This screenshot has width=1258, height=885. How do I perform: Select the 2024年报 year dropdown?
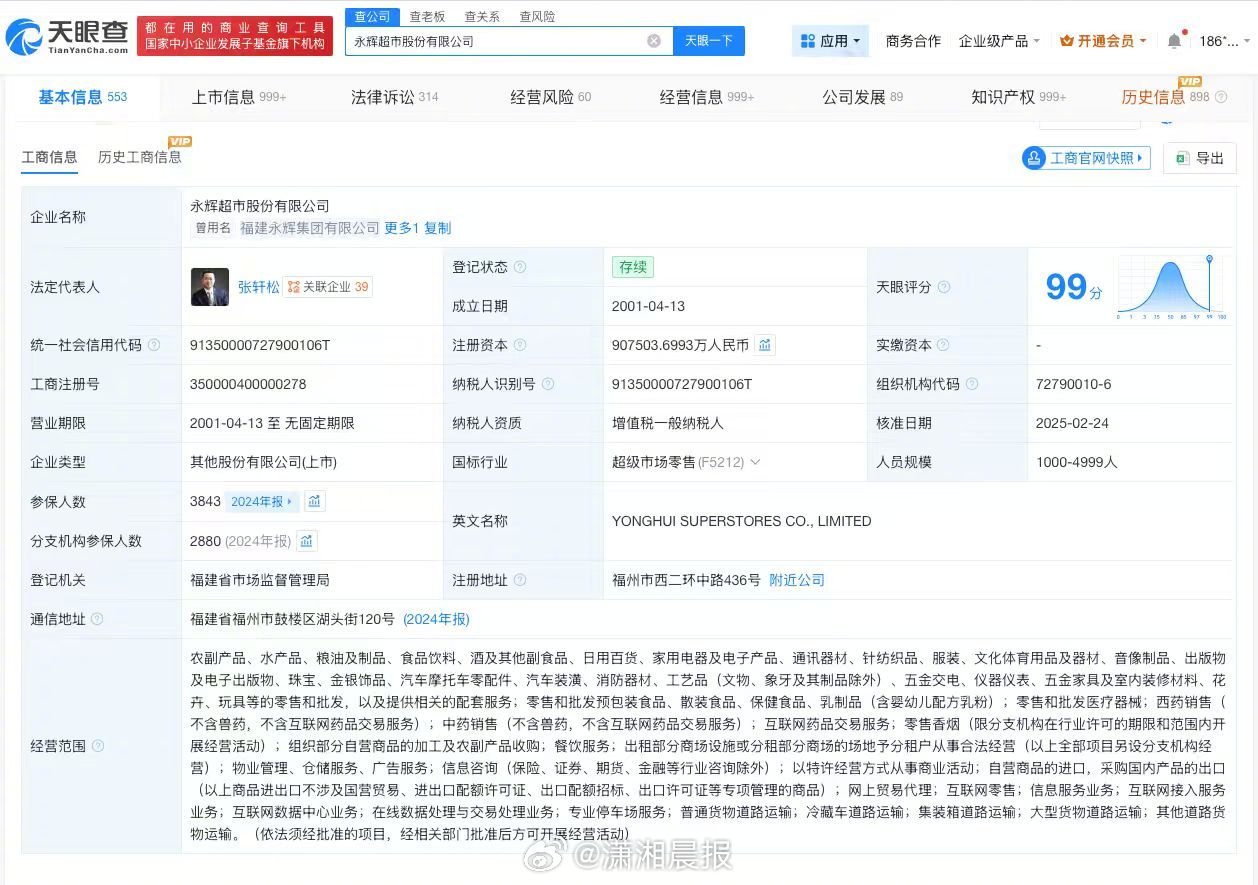pos(262,502)
